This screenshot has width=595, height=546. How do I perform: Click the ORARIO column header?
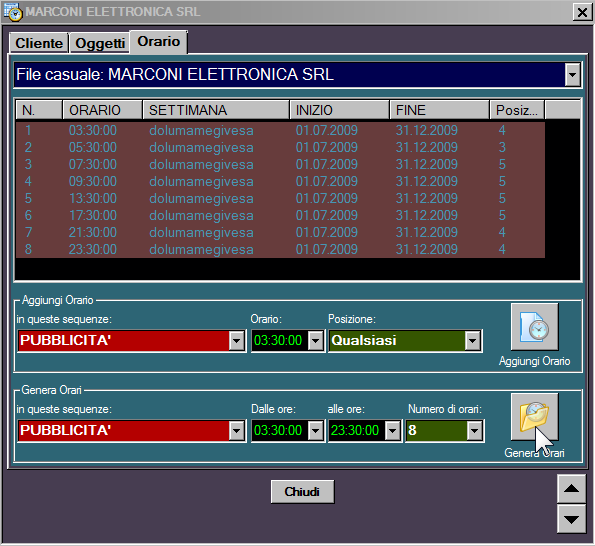102,110
